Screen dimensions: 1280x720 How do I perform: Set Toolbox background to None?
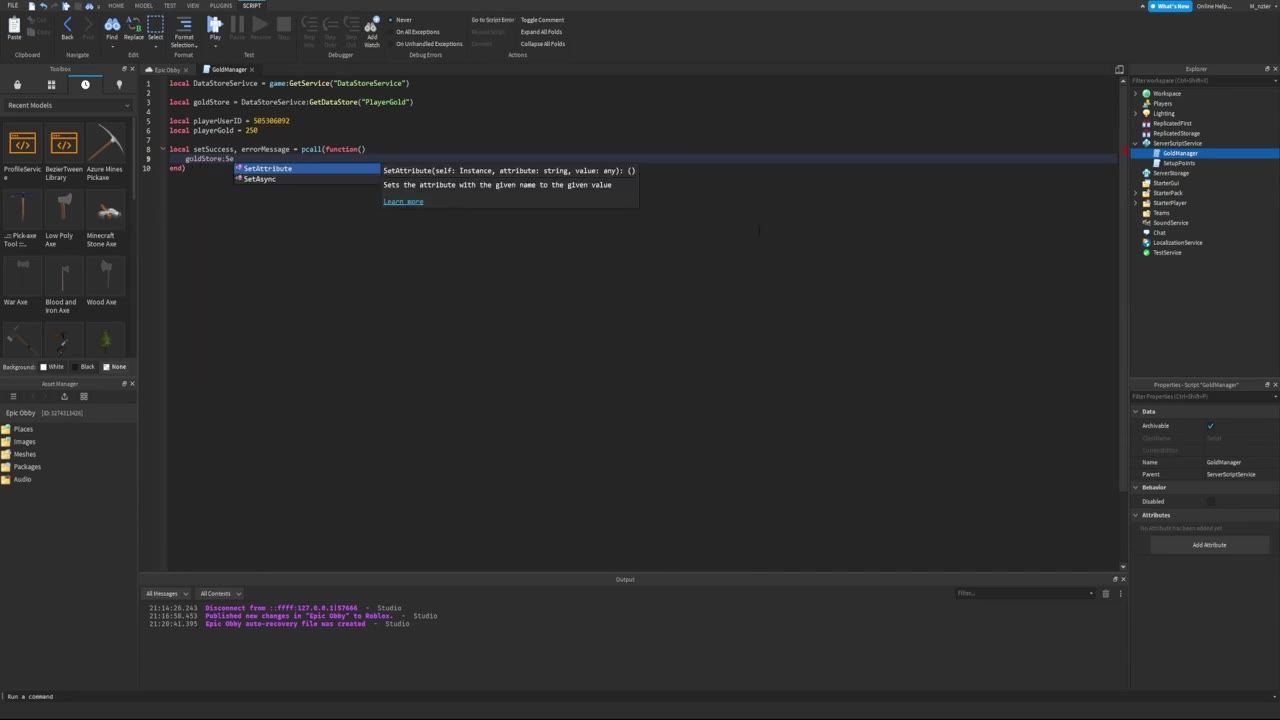pyautogui.click(x=114, y=367)
